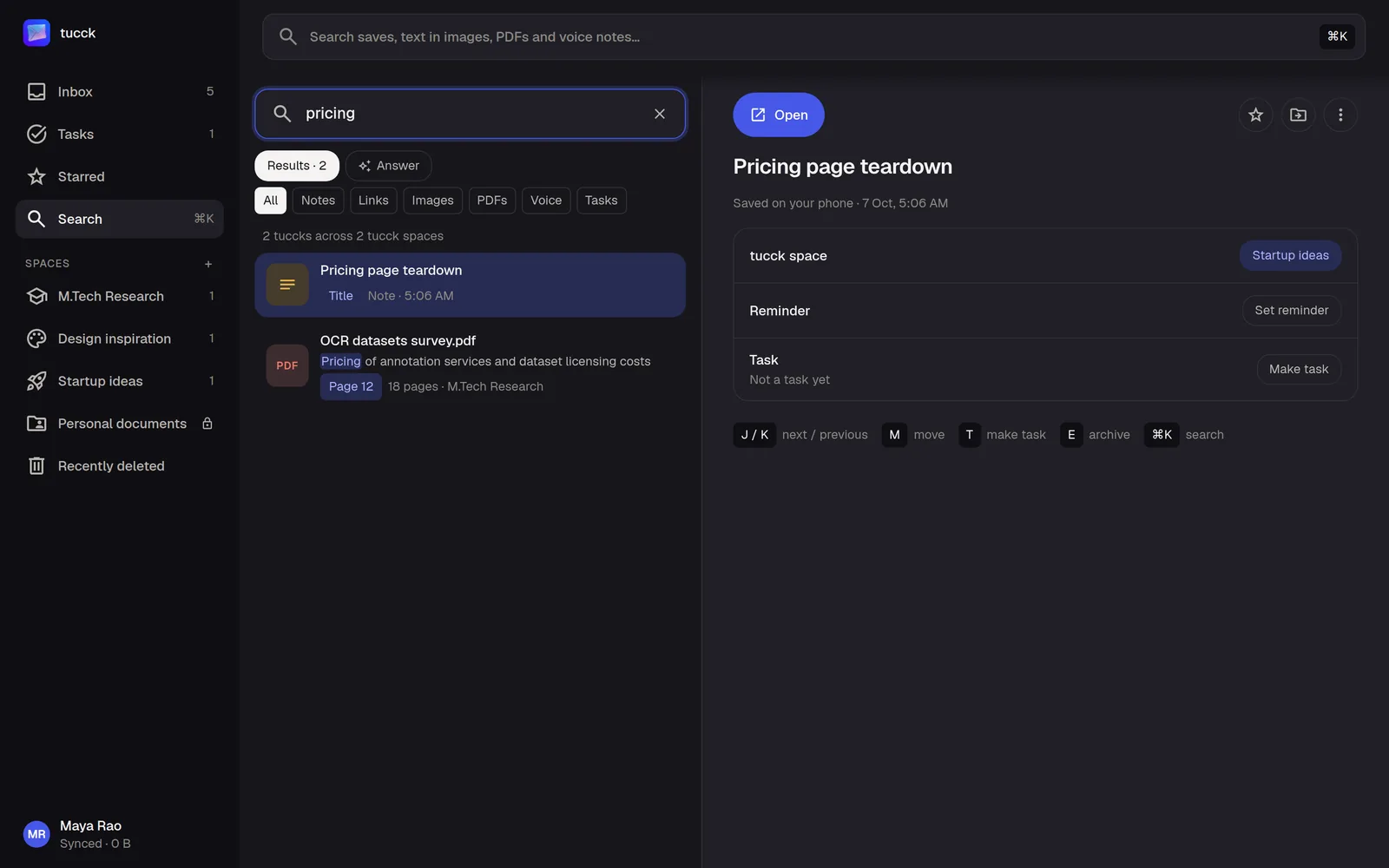Filter results by Notes
This screenshot has height=868, width=1389.
click(x=318, y=201)
